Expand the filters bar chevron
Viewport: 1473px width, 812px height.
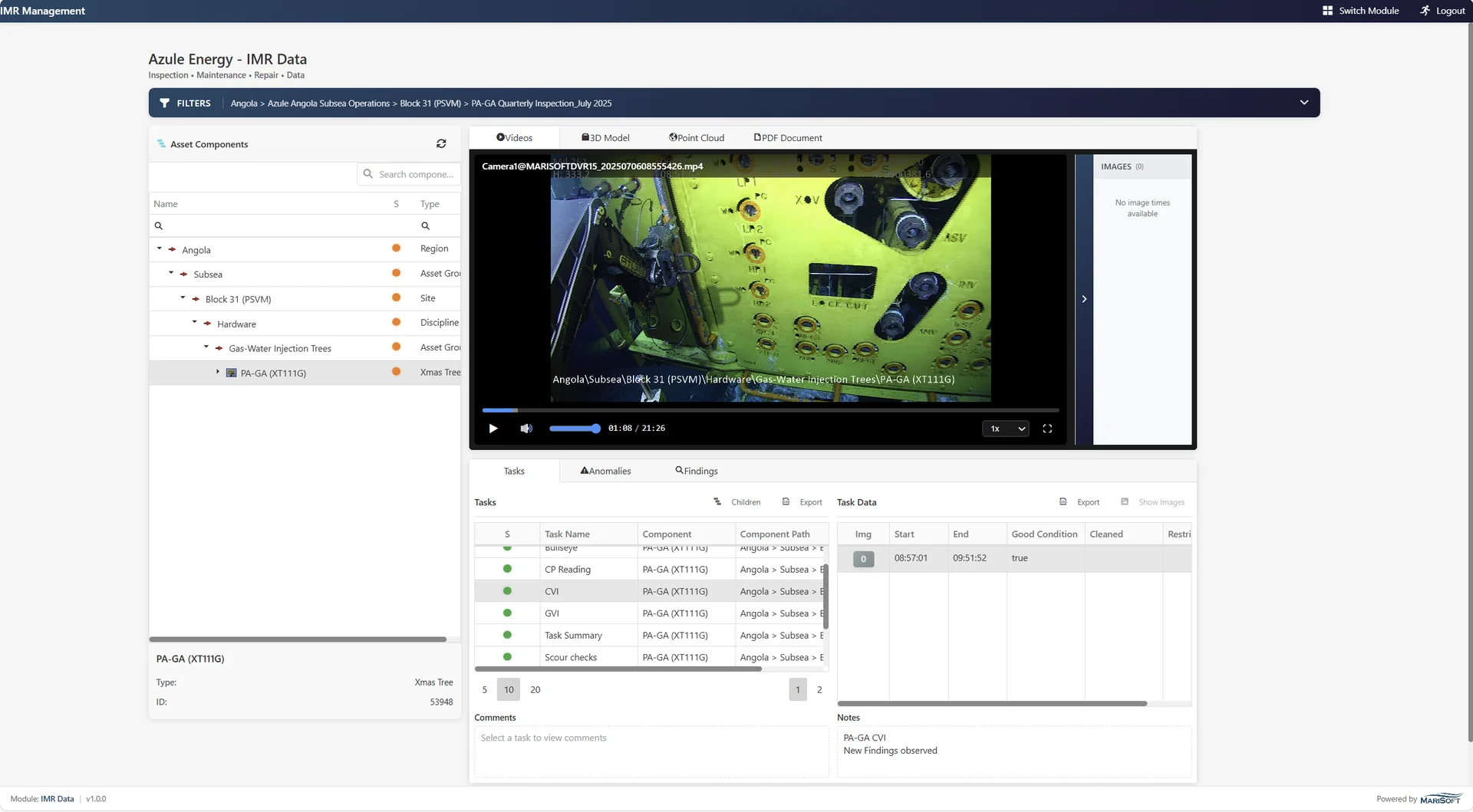coord(1303,103)
